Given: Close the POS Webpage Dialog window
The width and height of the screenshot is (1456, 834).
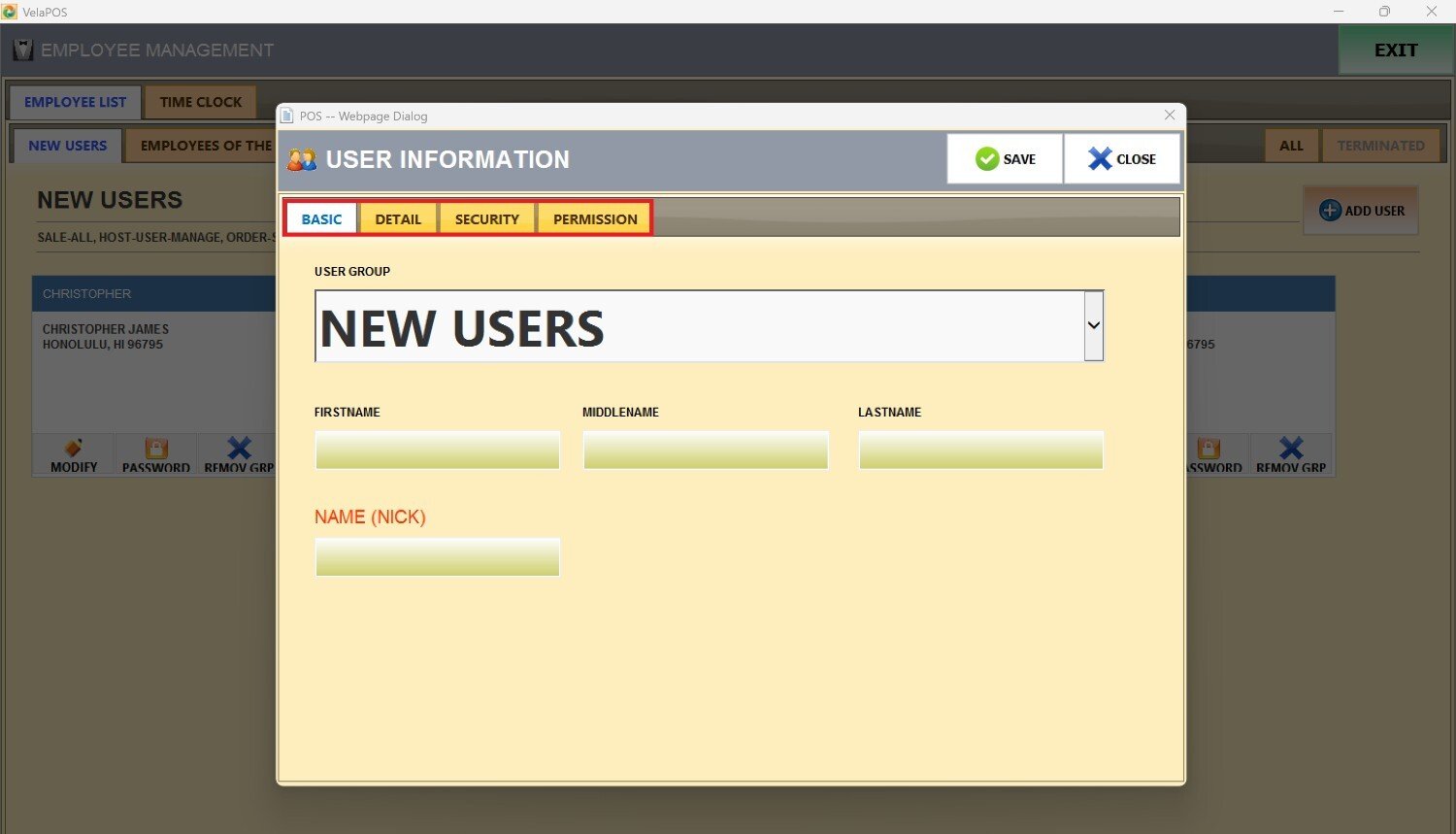Looking at the screenshot, I should (x=1170, y=116).
